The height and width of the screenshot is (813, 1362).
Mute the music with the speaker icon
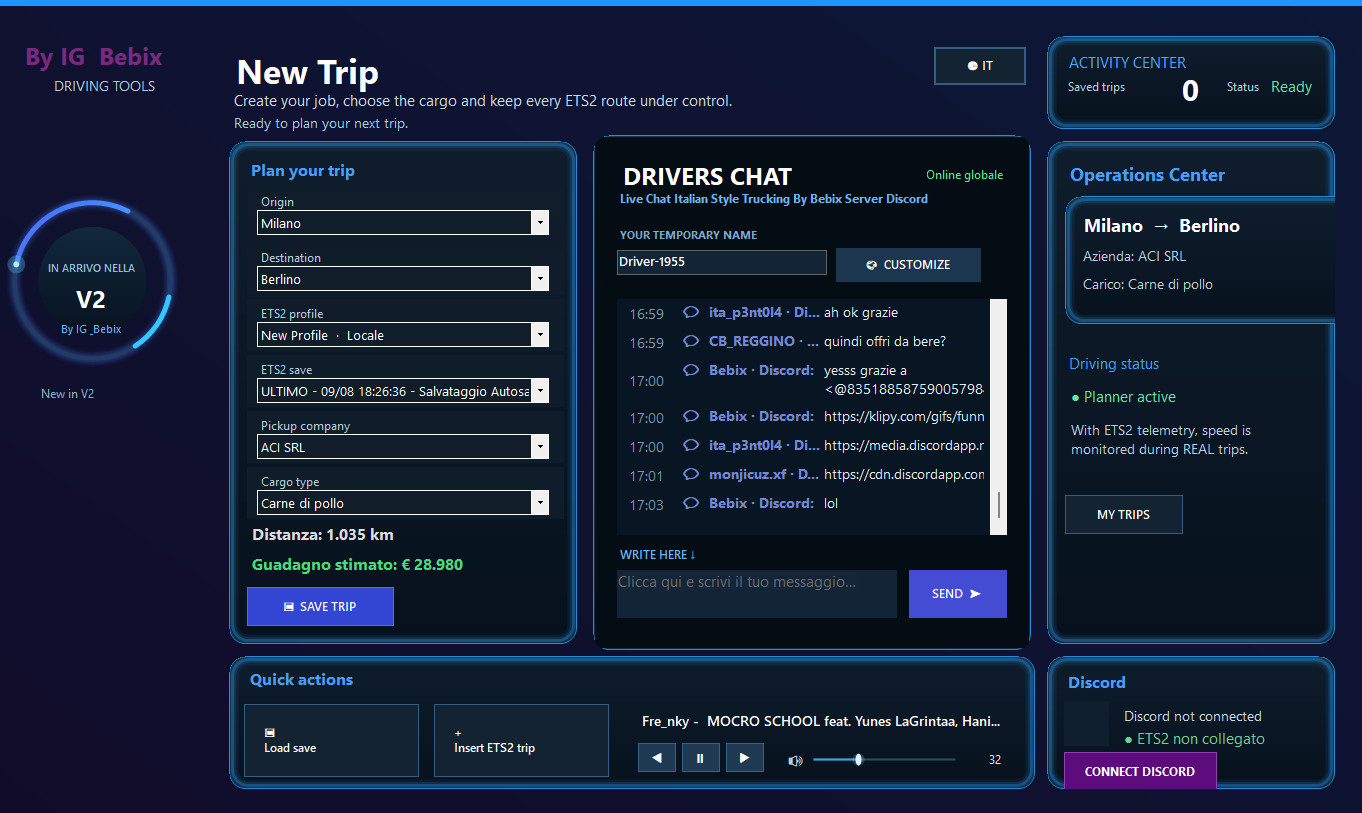click(795, 760)
